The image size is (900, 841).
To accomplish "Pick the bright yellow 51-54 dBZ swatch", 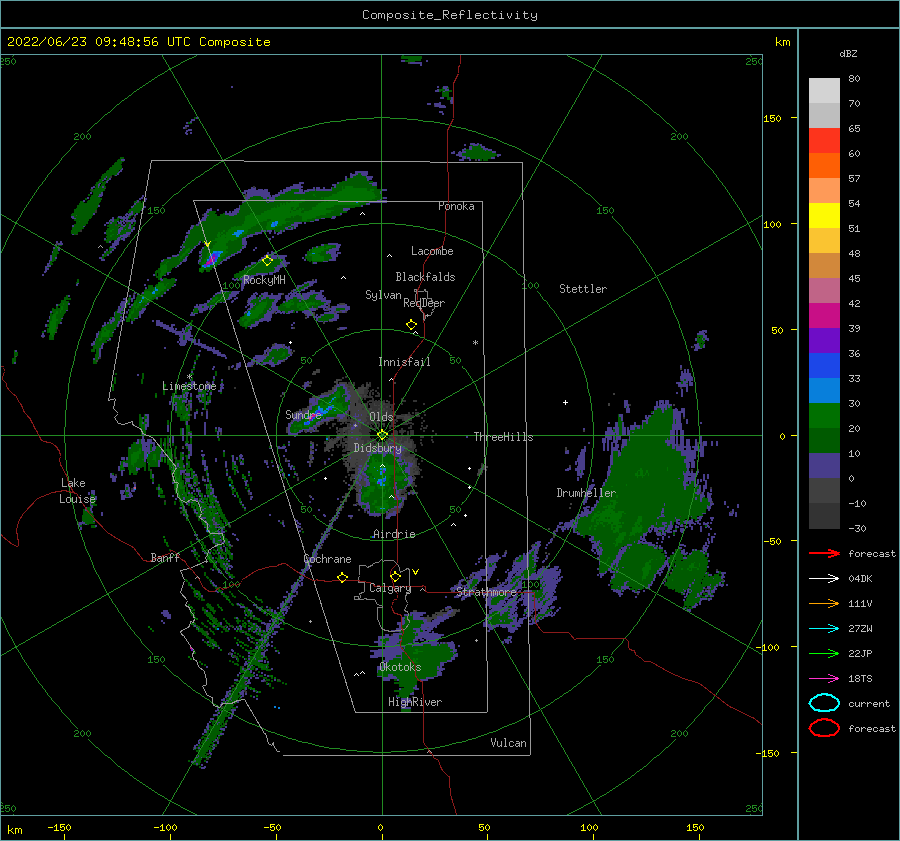I will 824,215.
